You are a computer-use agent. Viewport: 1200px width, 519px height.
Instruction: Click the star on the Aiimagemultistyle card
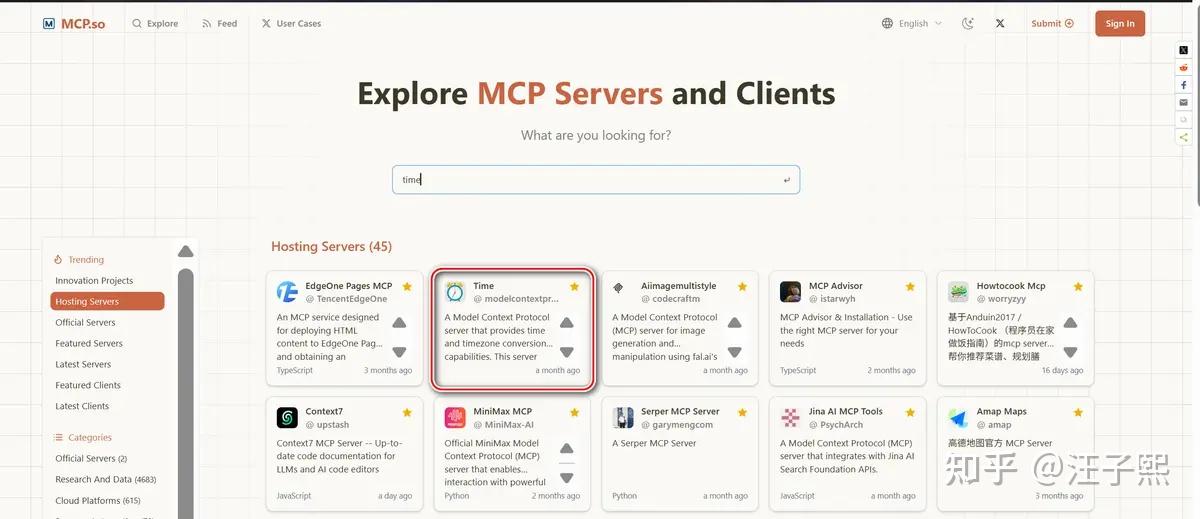[742, 287]
